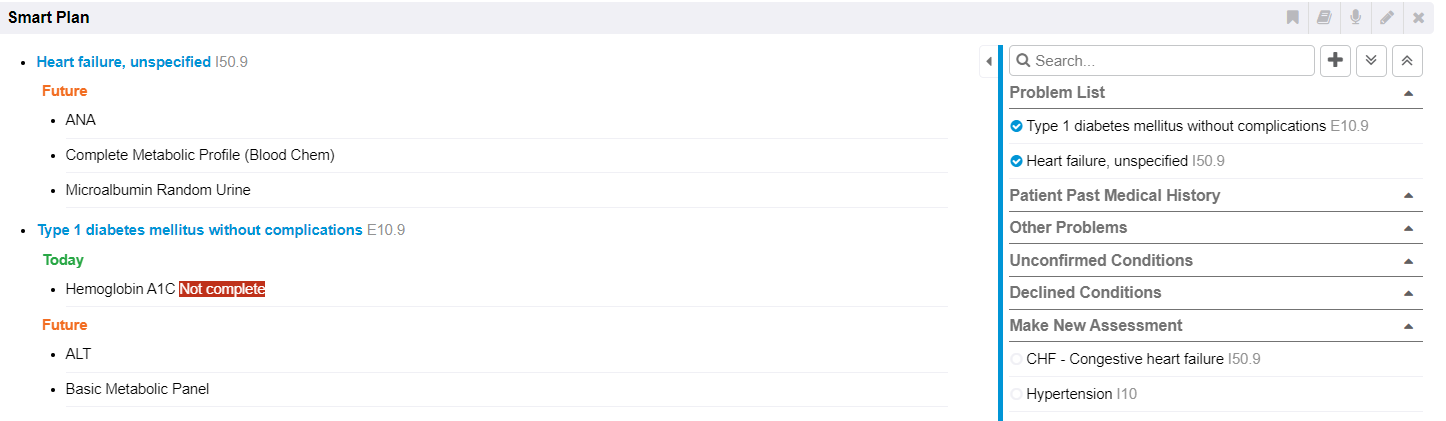Screen dimensions: 1446x421
Task: Toggle the Patient Past Medical History section
Action: point(1408,196)
